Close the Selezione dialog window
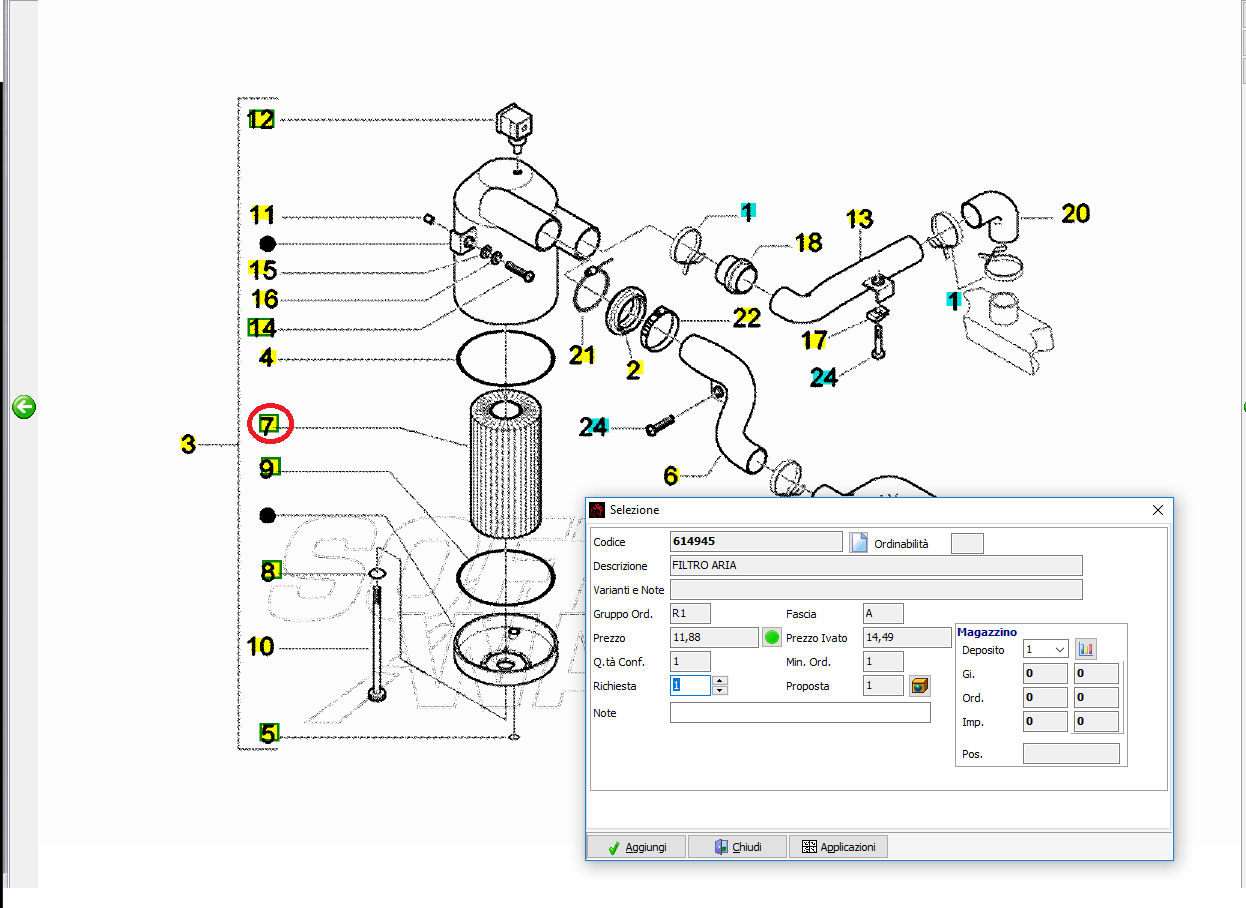The height and width of the screenshot is (908, 1246). coord(1157,510)
